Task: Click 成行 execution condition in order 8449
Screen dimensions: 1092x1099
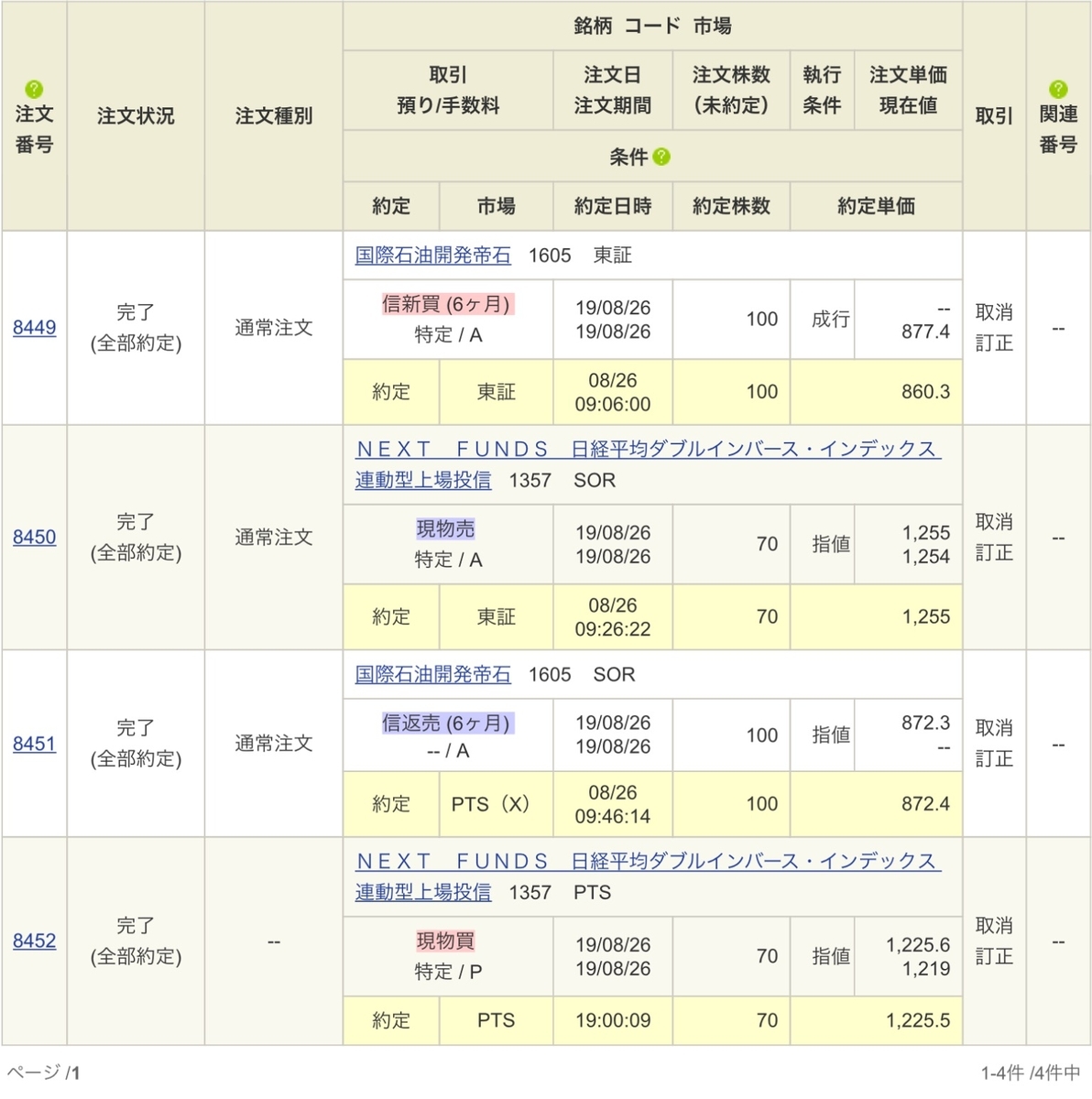Action: click(831, 319)
